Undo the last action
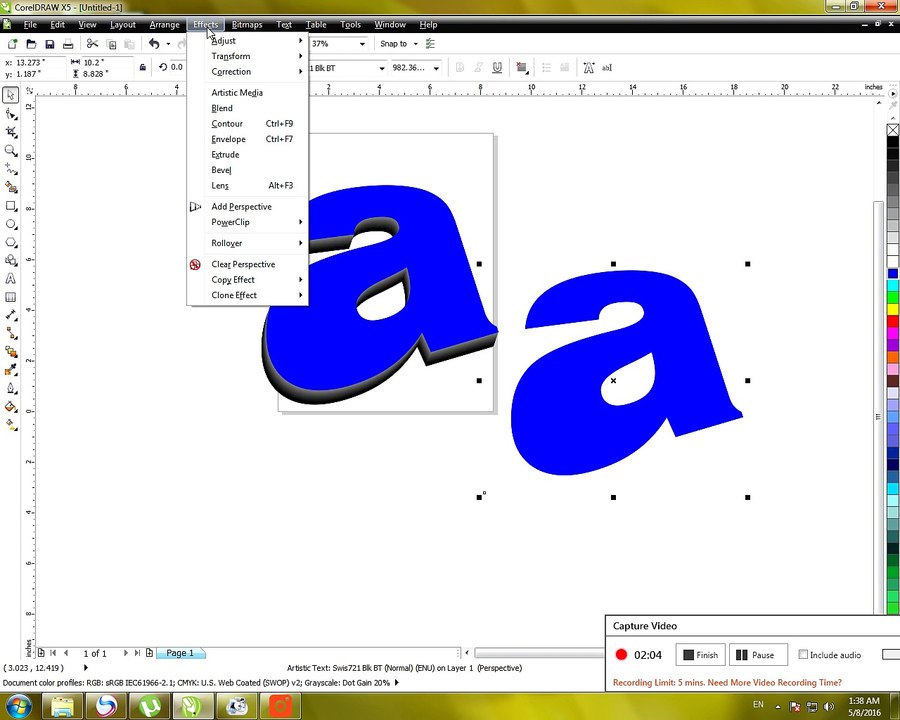 pos(154,44)
